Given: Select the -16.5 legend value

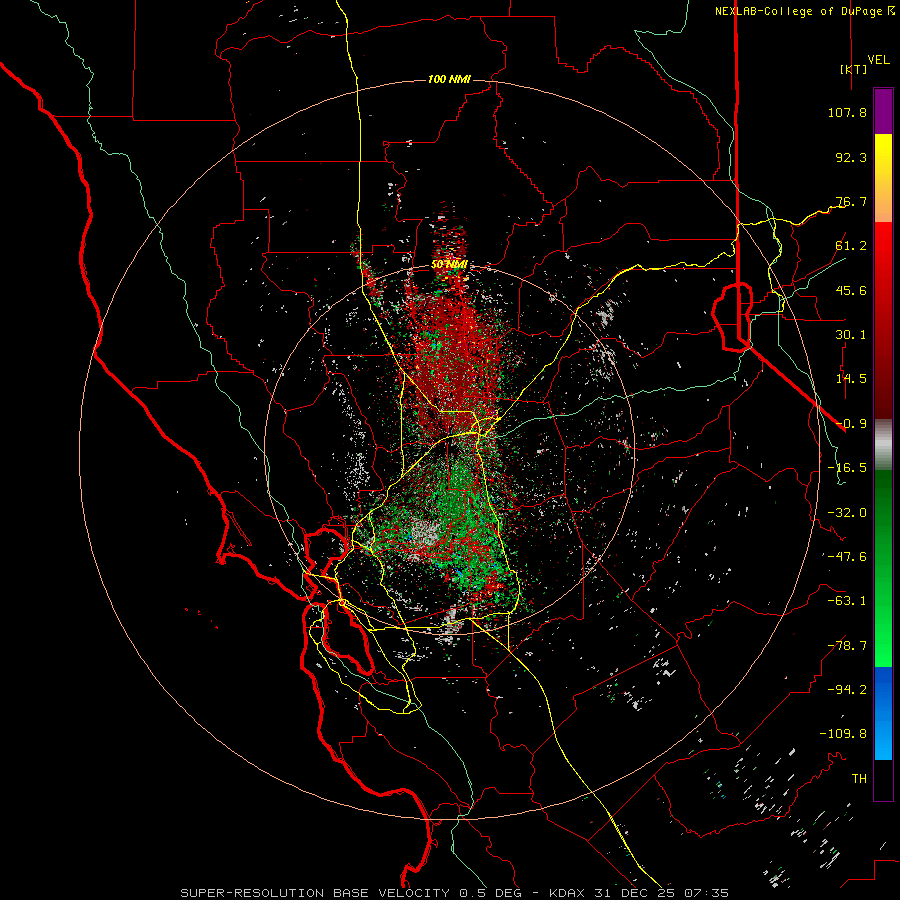Looking at the screenshot, I should tap(847, 468).
